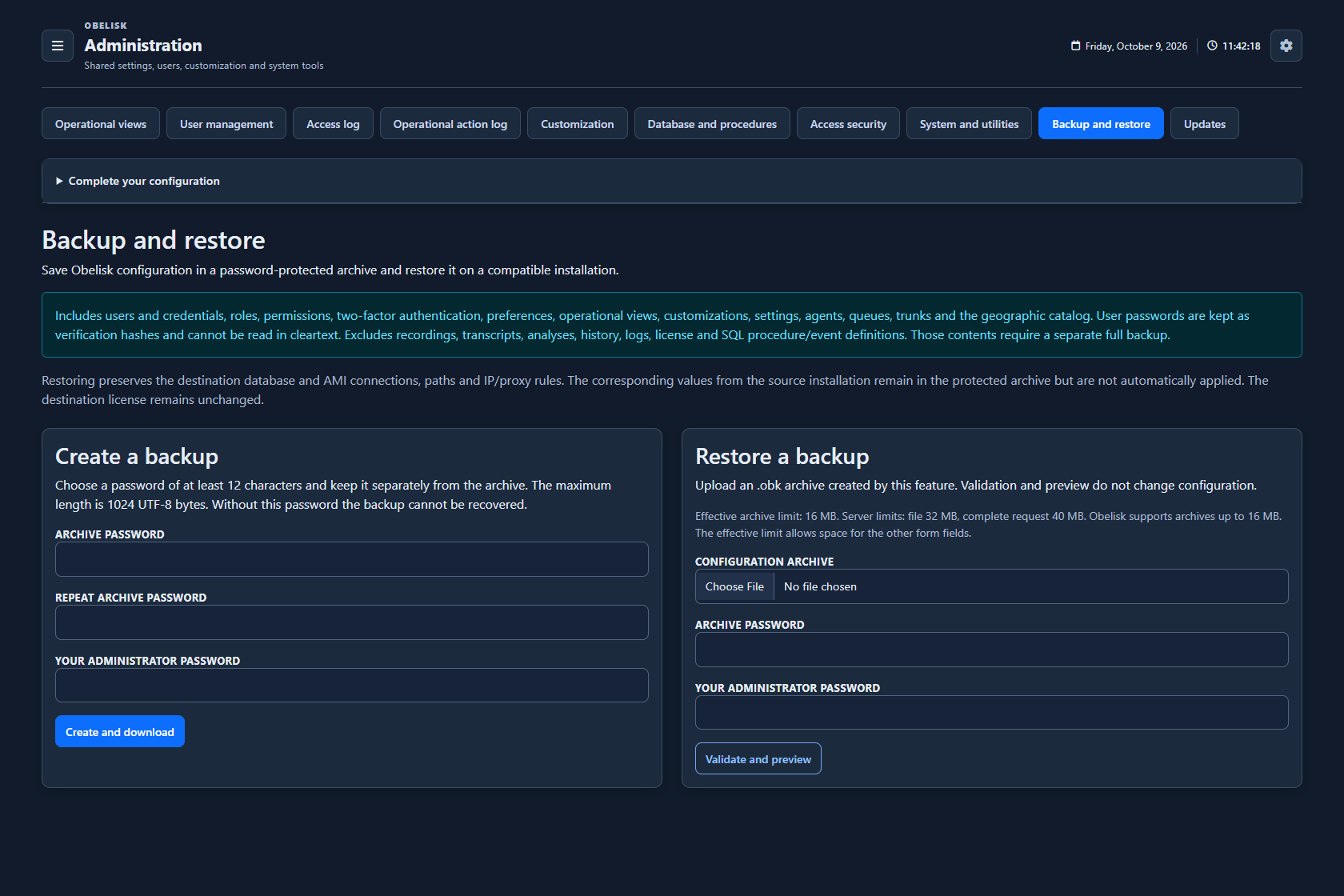Select System and utilities tab
Viewport: 1344px width, 896px height.
tap(970, 124)
